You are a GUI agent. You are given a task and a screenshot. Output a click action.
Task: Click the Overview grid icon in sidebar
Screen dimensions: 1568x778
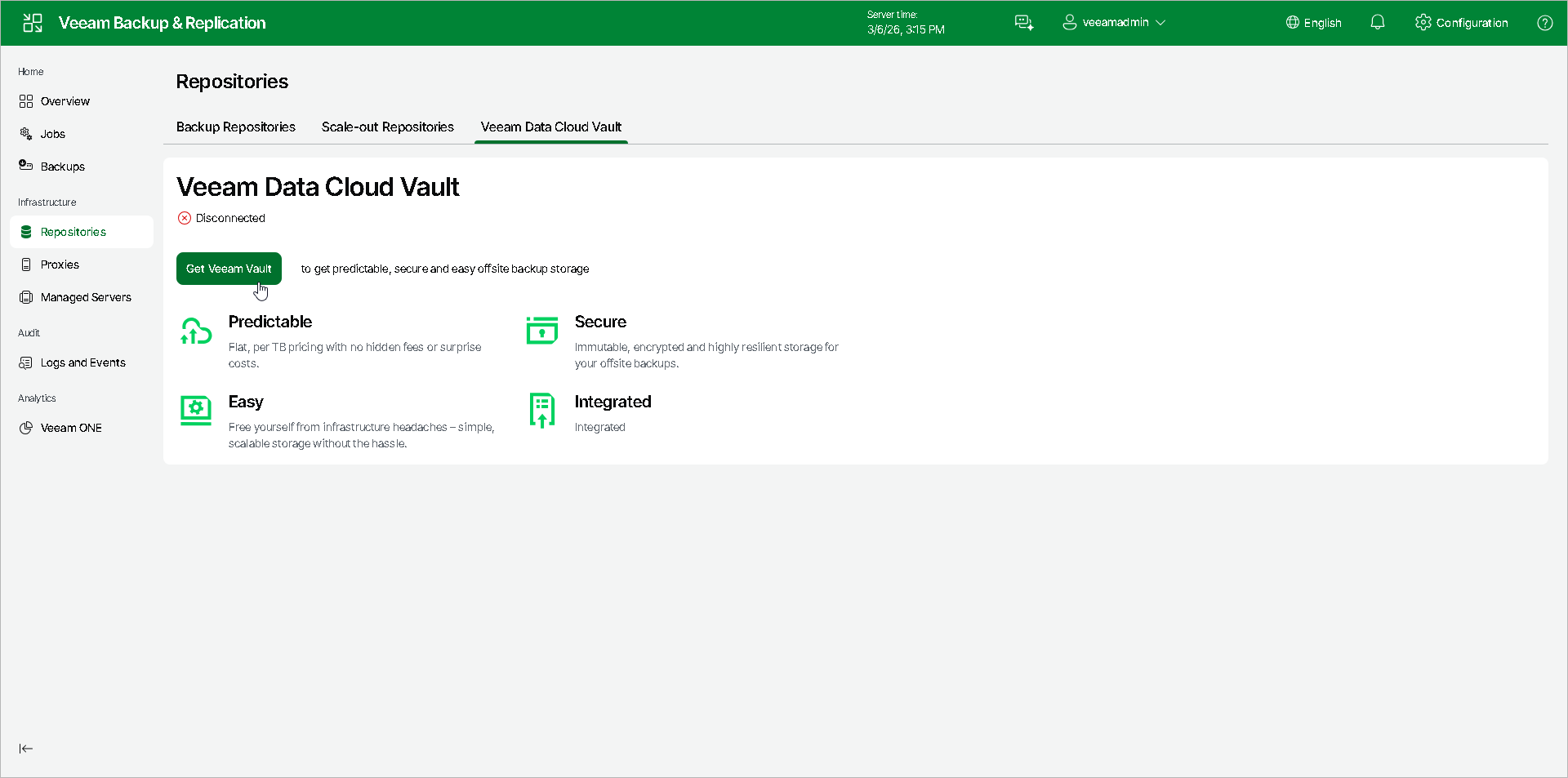click(26, 101)
